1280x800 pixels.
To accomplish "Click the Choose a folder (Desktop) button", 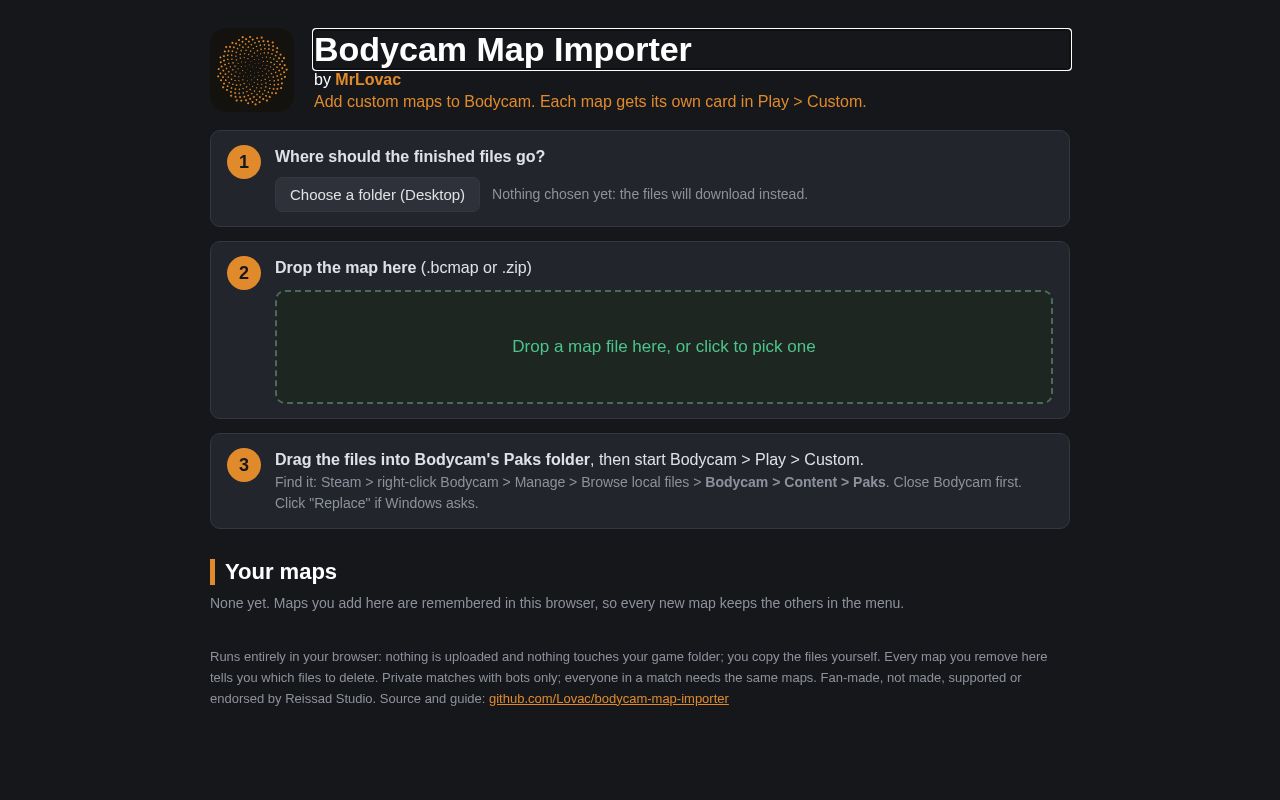I will (377, 194).
